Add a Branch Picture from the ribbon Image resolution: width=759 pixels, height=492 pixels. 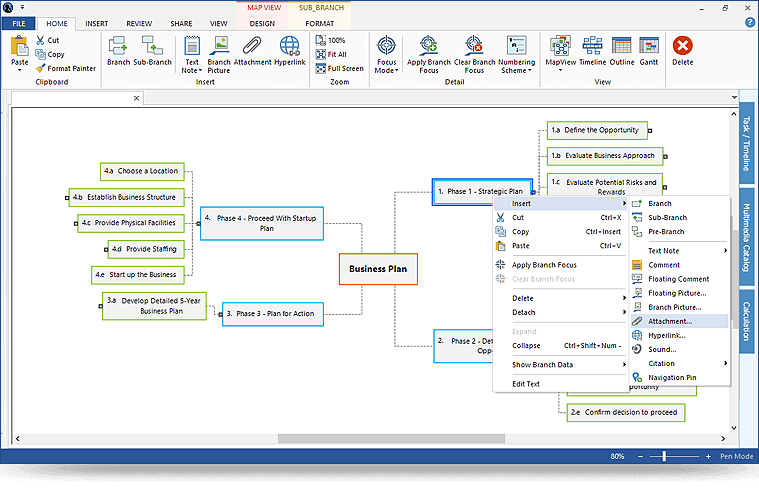pyautogui.click(x=219, y=55)
